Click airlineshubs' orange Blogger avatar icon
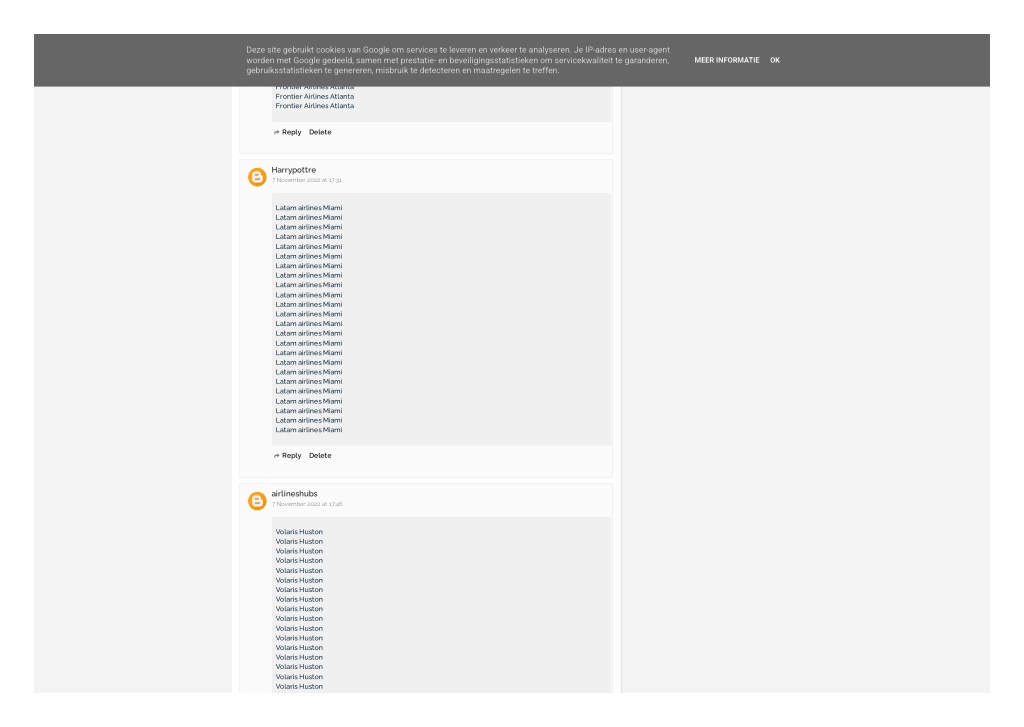Screen dimensions: 1024x727 (x=257, y=501)
